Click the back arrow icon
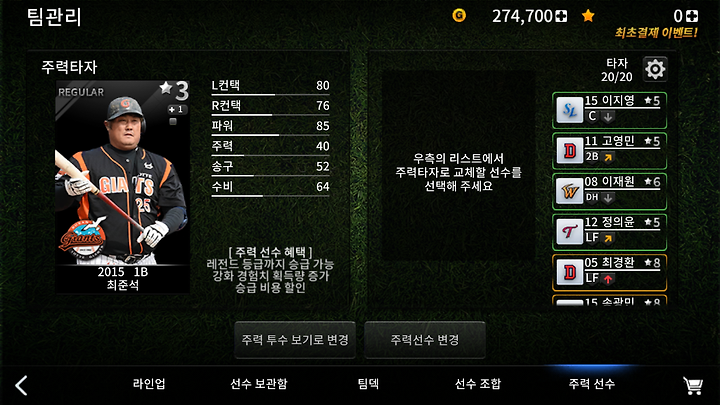The image size is (720, 405). (x=21, y=385)
